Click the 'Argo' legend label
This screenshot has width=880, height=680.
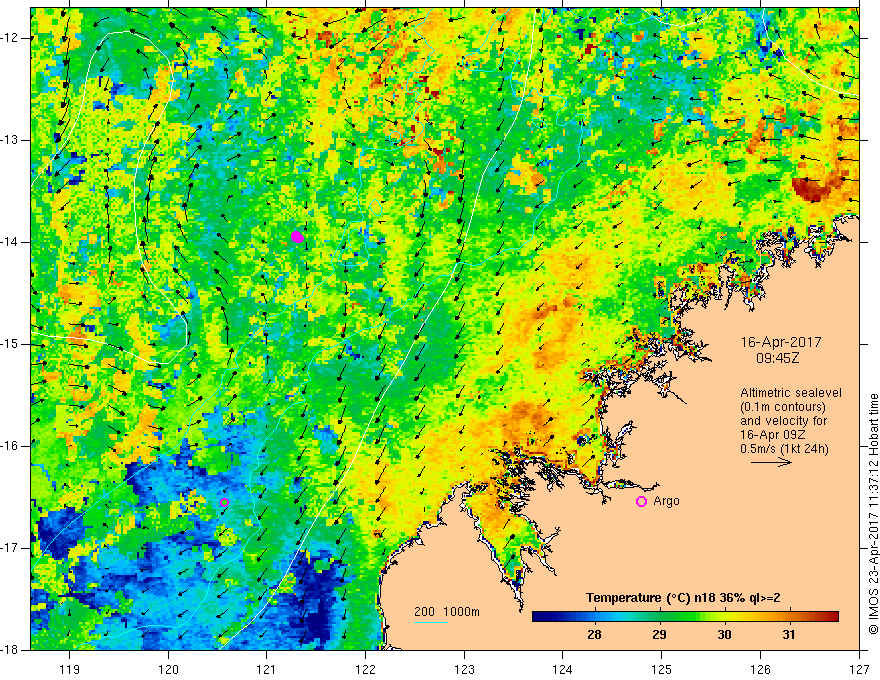[x=666, y=501]
